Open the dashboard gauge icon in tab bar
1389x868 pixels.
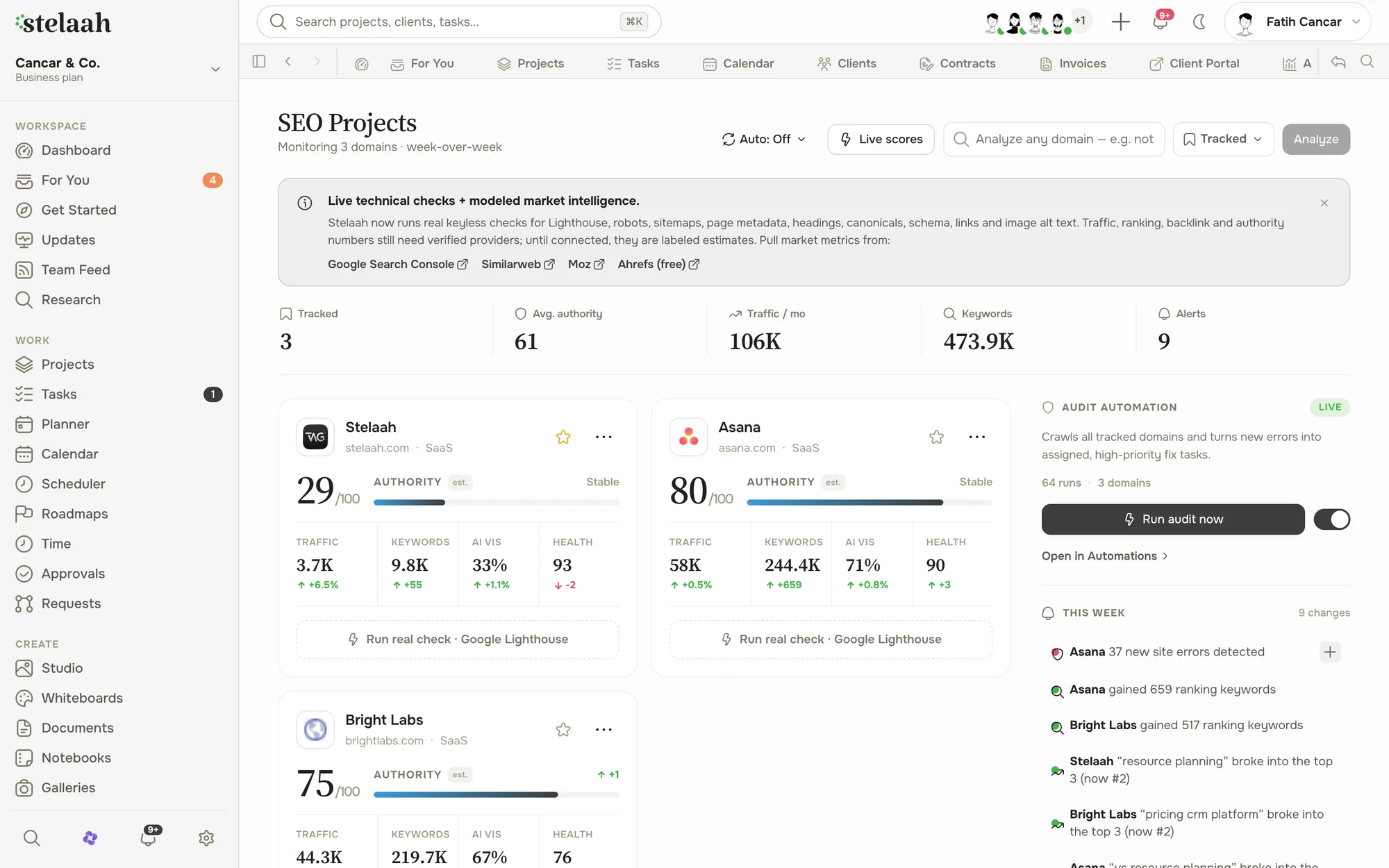click(361, 64)
